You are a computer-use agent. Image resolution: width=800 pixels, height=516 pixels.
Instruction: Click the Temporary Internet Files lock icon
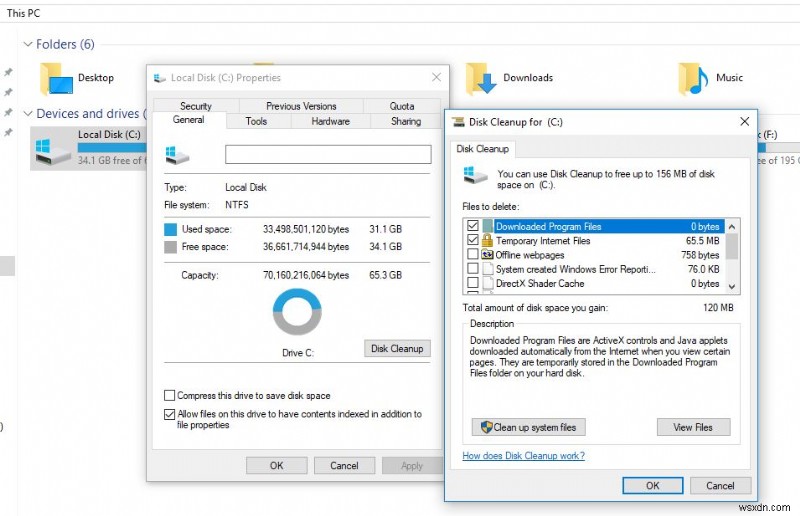pyautogui.click(x=488, y=240)
